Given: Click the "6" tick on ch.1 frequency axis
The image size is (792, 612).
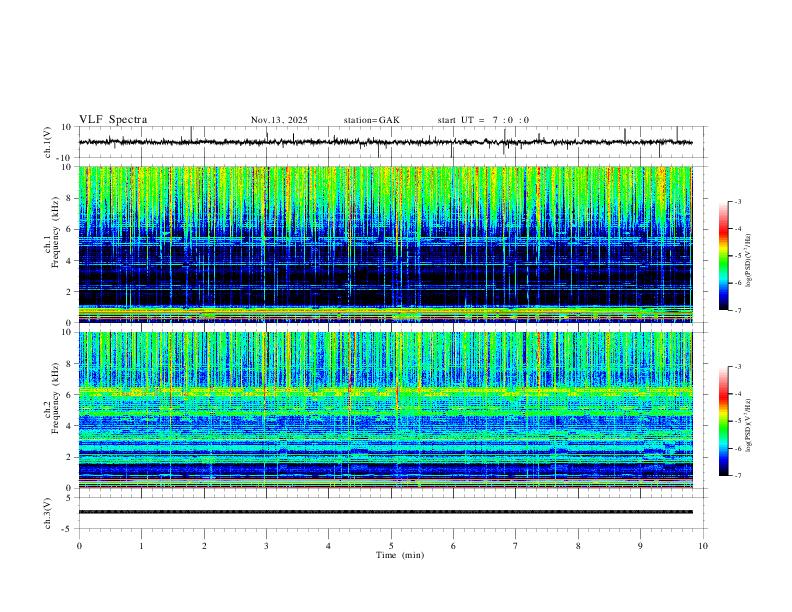Looking at the screenshot, I should pos(70,230).
